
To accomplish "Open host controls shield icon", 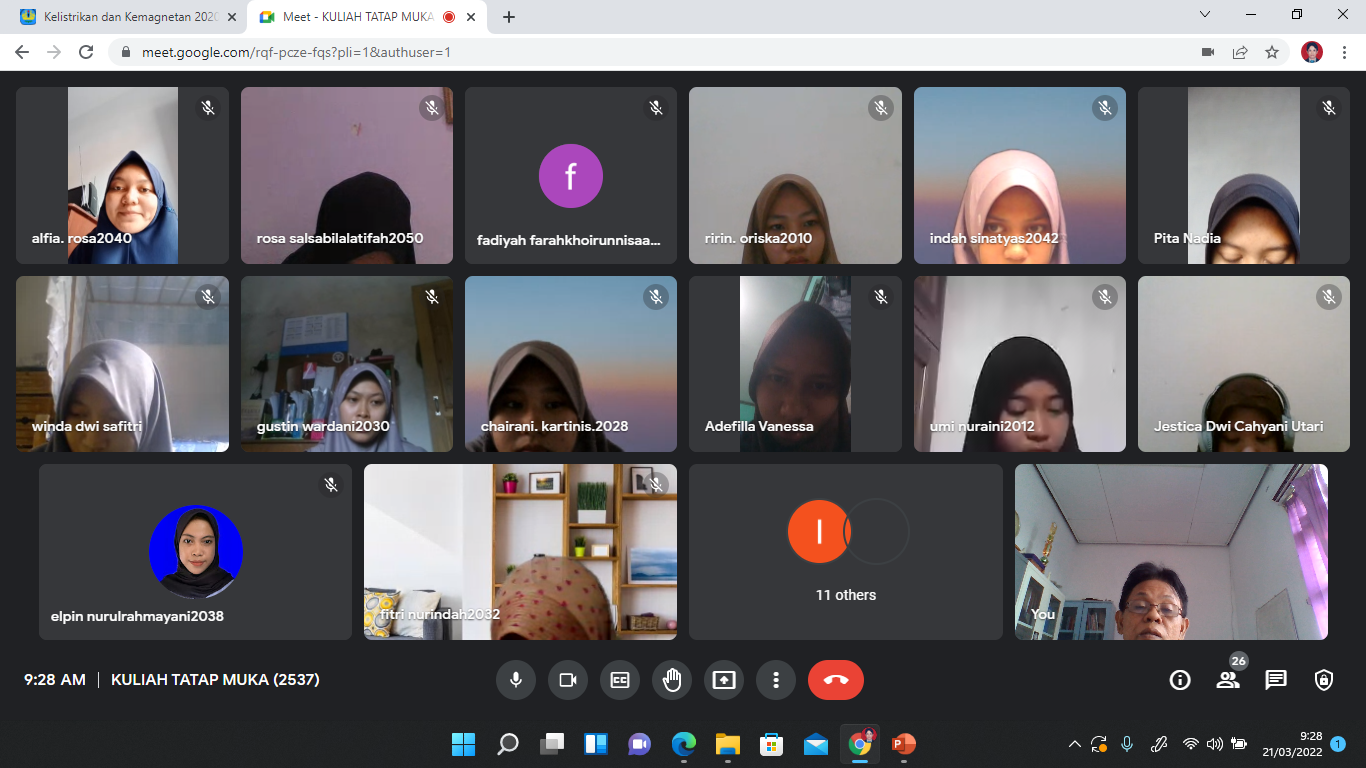I will (x=1324, y=680).
